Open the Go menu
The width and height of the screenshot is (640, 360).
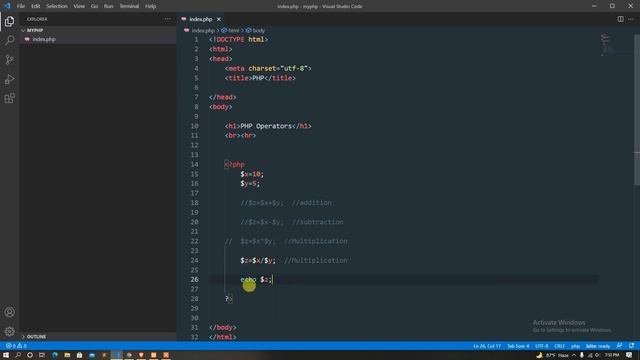coord(94,6)
